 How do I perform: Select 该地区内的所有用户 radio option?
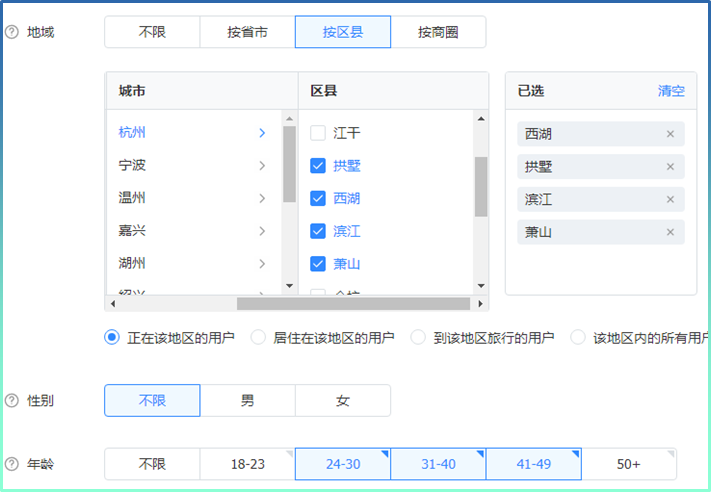pos(578,337)
